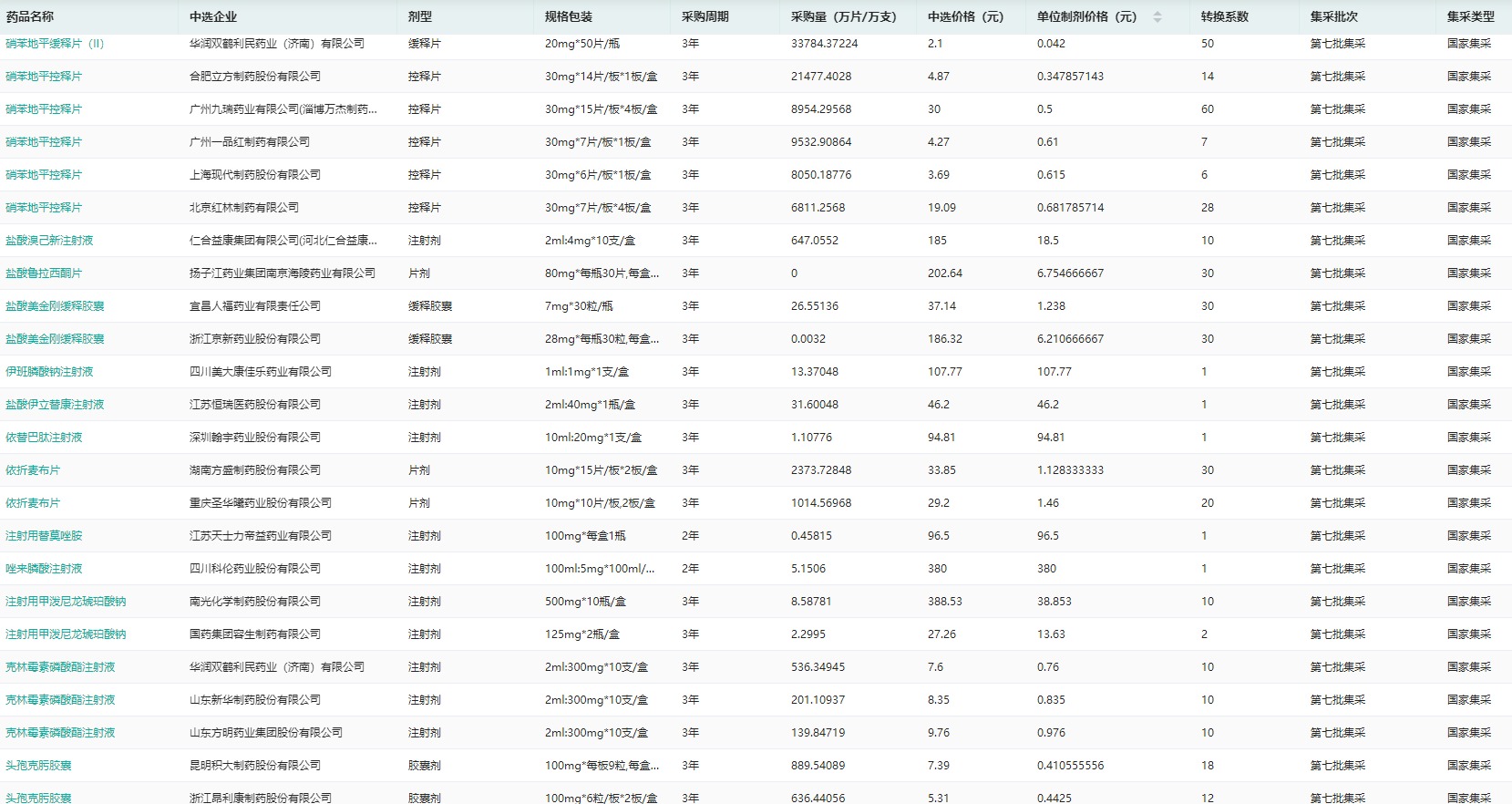
Task: Click the 转换系数 column header
Action: pos(1225,16)
